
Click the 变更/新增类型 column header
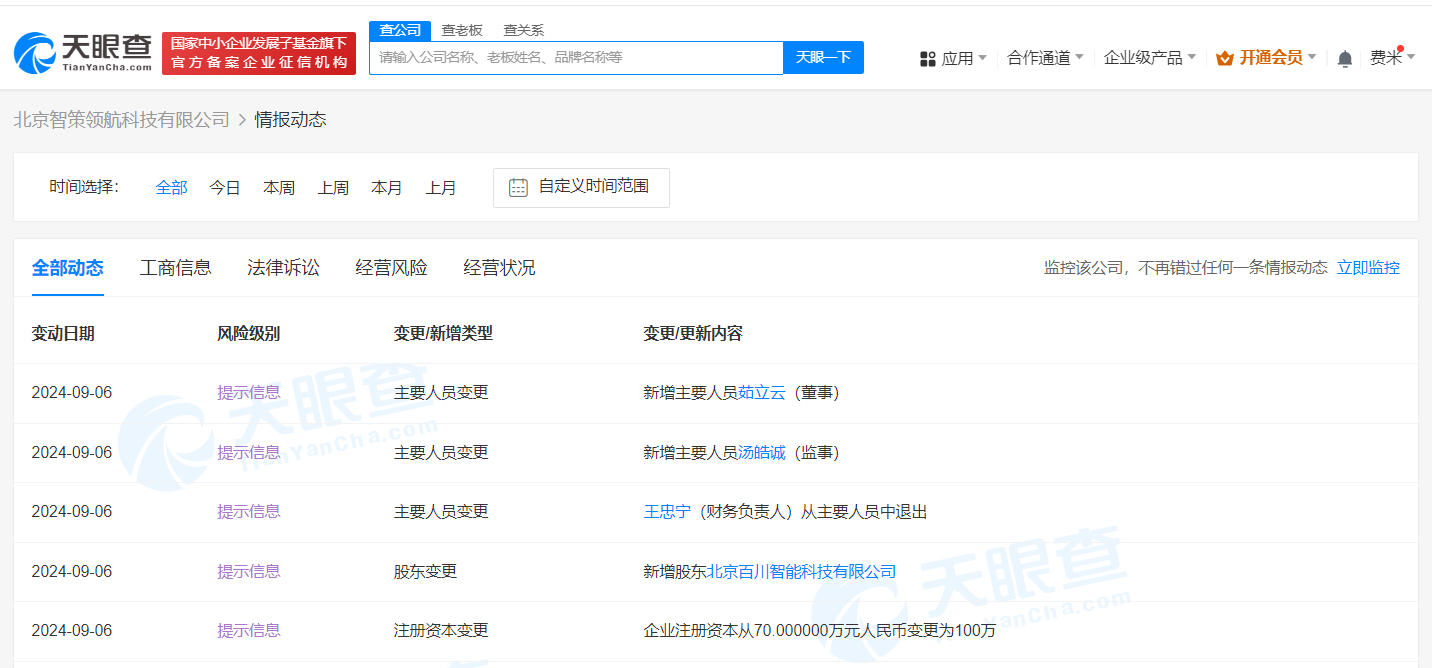click(x=444, y=334)
